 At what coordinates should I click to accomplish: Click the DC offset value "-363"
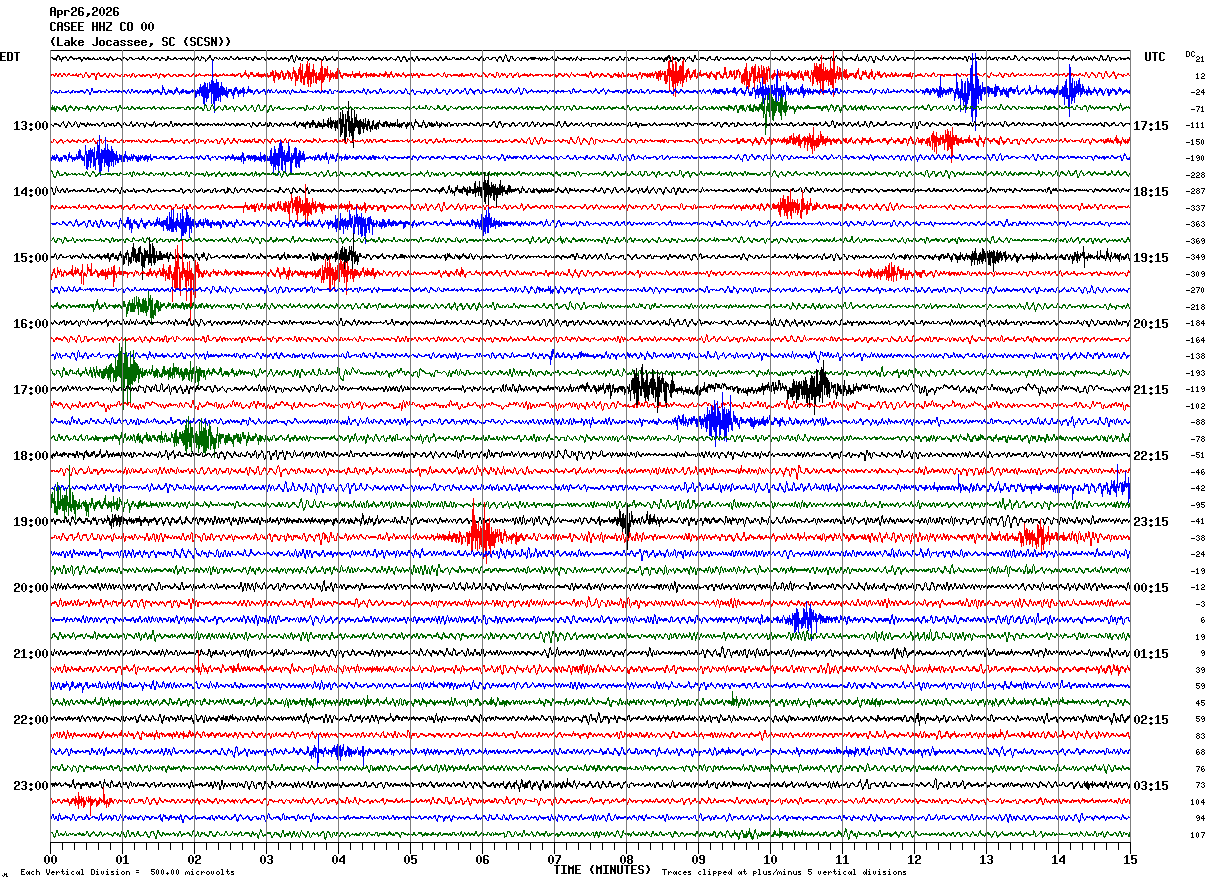1196,225
